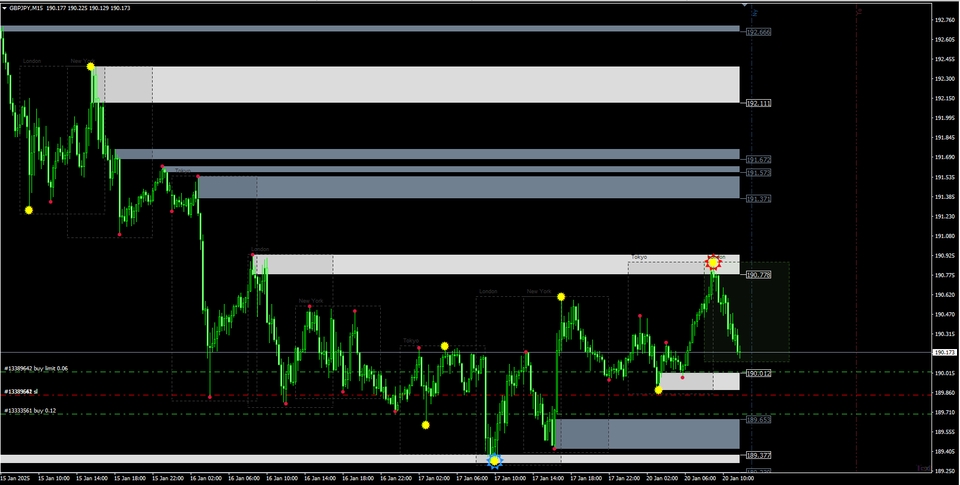Image resolution: width=960 pixels, height=485 pixels.
Task: Select the 192.666 zone price label
Action: click(758, 32)
